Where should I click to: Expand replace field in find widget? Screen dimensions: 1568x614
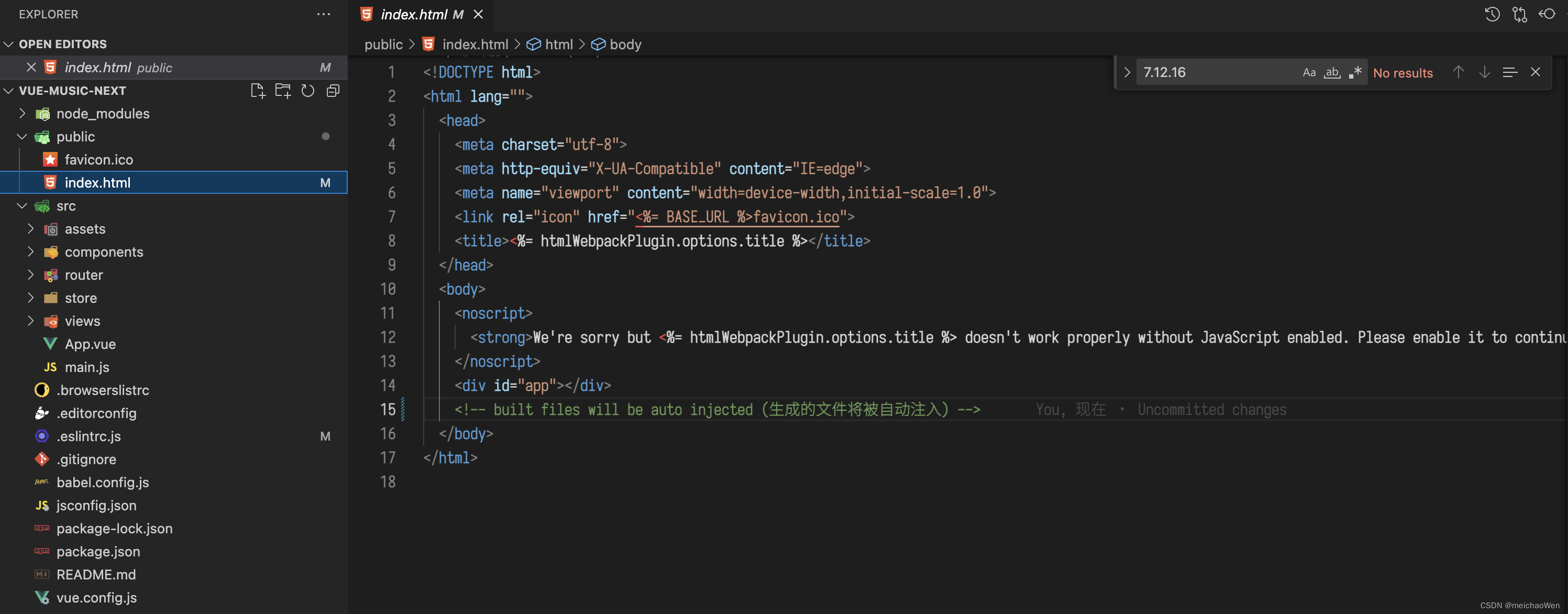tap(1127, 72)
